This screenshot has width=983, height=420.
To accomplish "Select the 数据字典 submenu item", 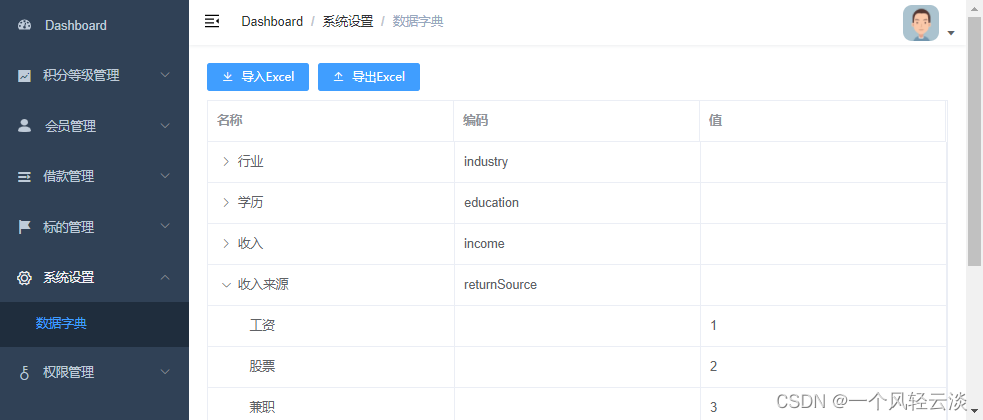I will tap(94, 324).
